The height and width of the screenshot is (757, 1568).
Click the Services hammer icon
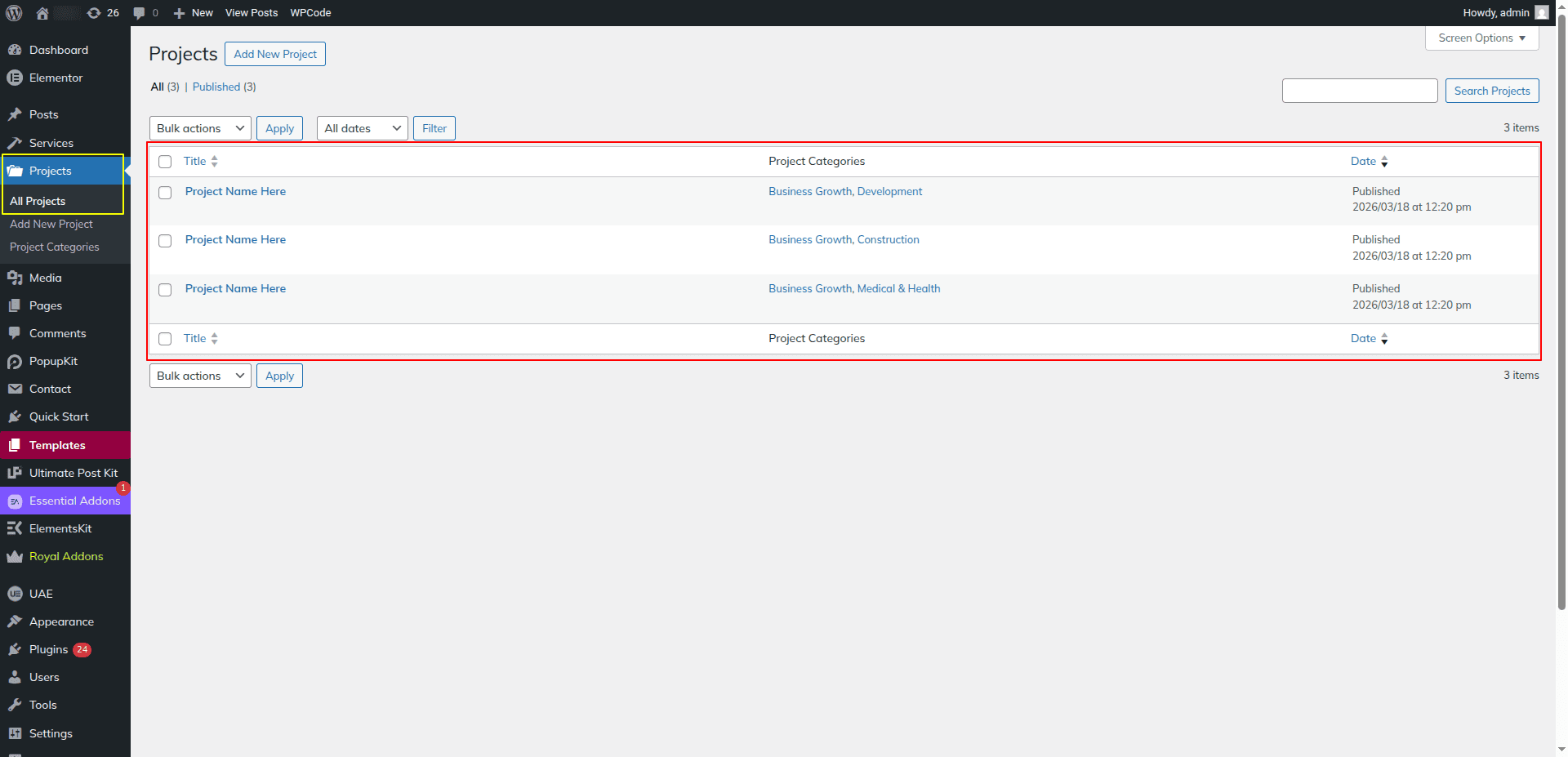[15, 143]
